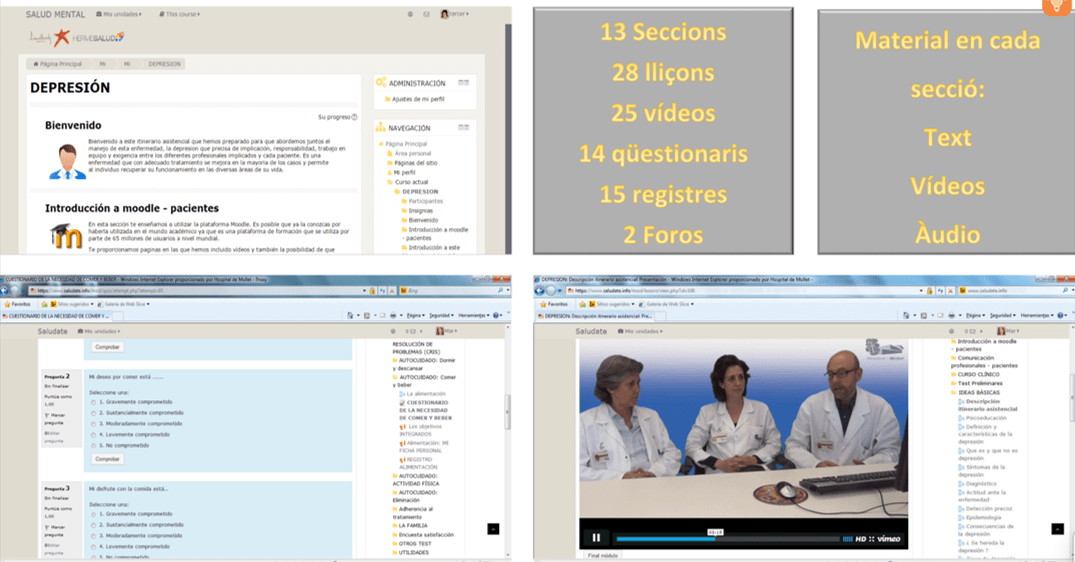Select 'Gravemente comprometido' for Pregunta 3
Screen dimensions: 1075x562
click(x=93, y=514)
